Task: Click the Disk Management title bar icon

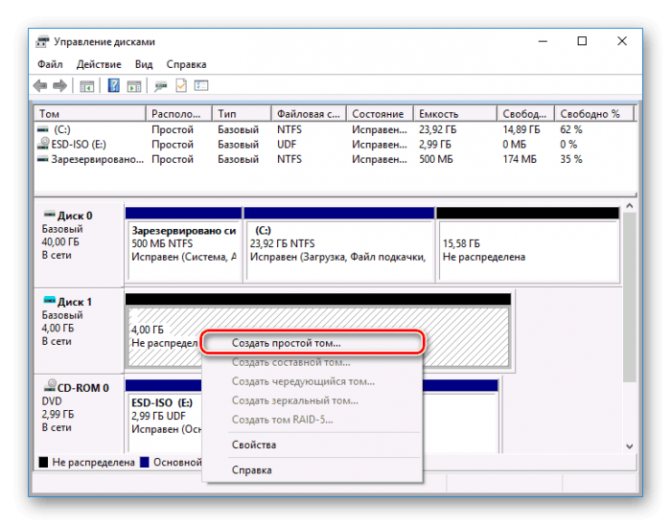Action: coord(42,42)
